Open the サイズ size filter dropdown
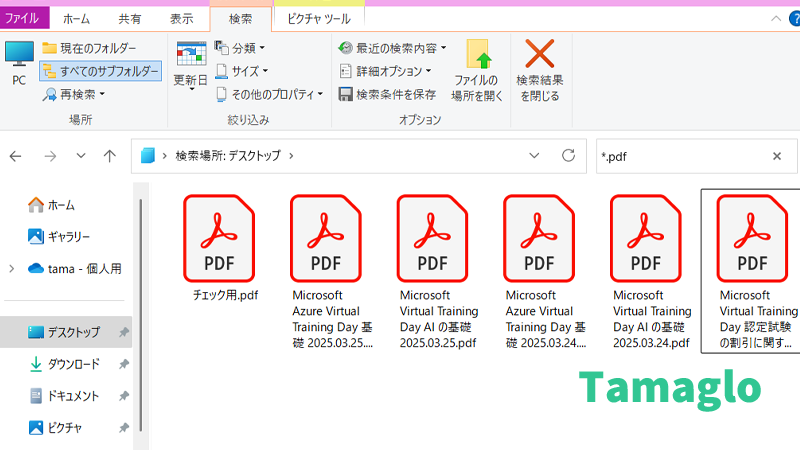800x450 pixels. coord(241,71)
